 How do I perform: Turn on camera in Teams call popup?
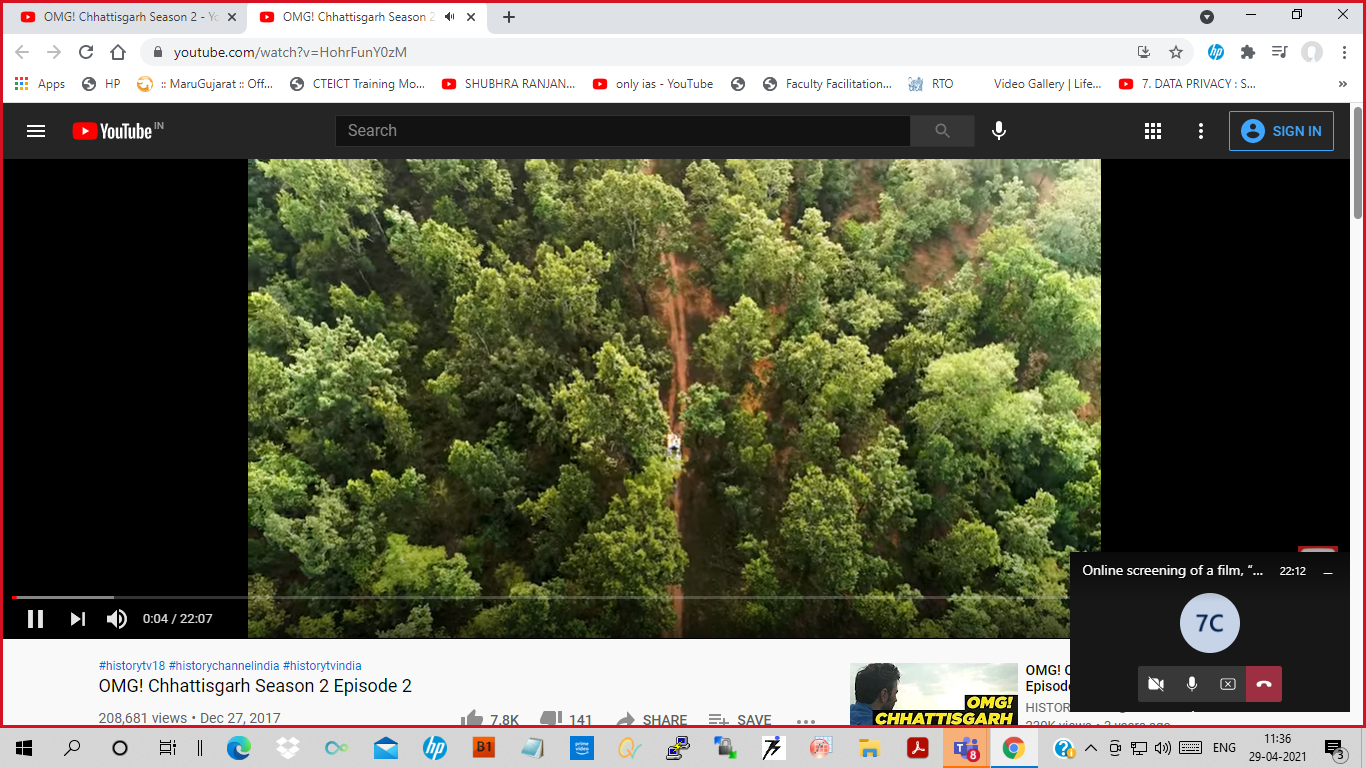[1156, 684]
